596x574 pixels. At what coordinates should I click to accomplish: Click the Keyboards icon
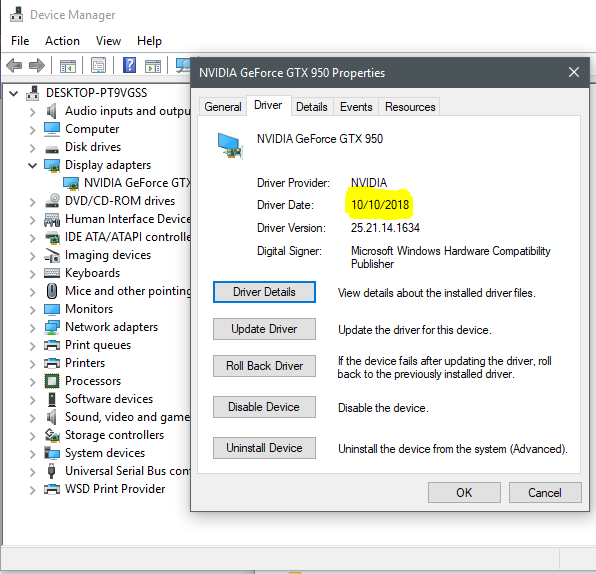click(52, 273)
